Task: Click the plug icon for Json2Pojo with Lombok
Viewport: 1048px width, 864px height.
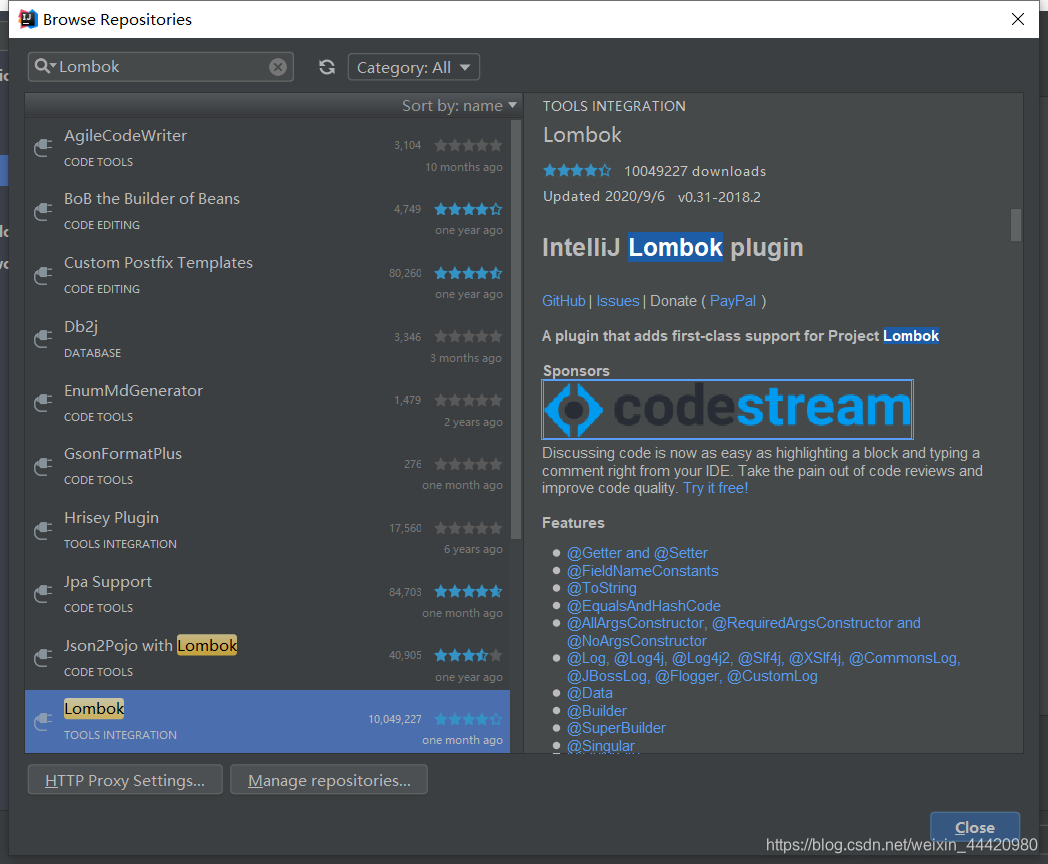Action: point(43,658)
